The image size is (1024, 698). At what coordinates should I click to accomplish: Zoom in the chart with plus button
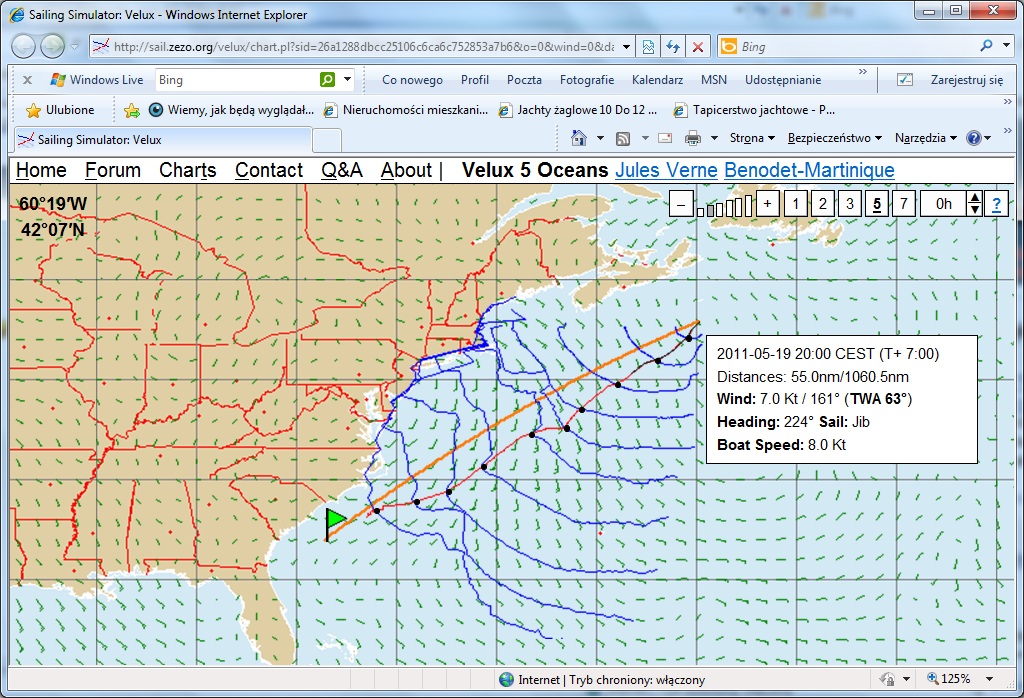[x=767, y=204]
